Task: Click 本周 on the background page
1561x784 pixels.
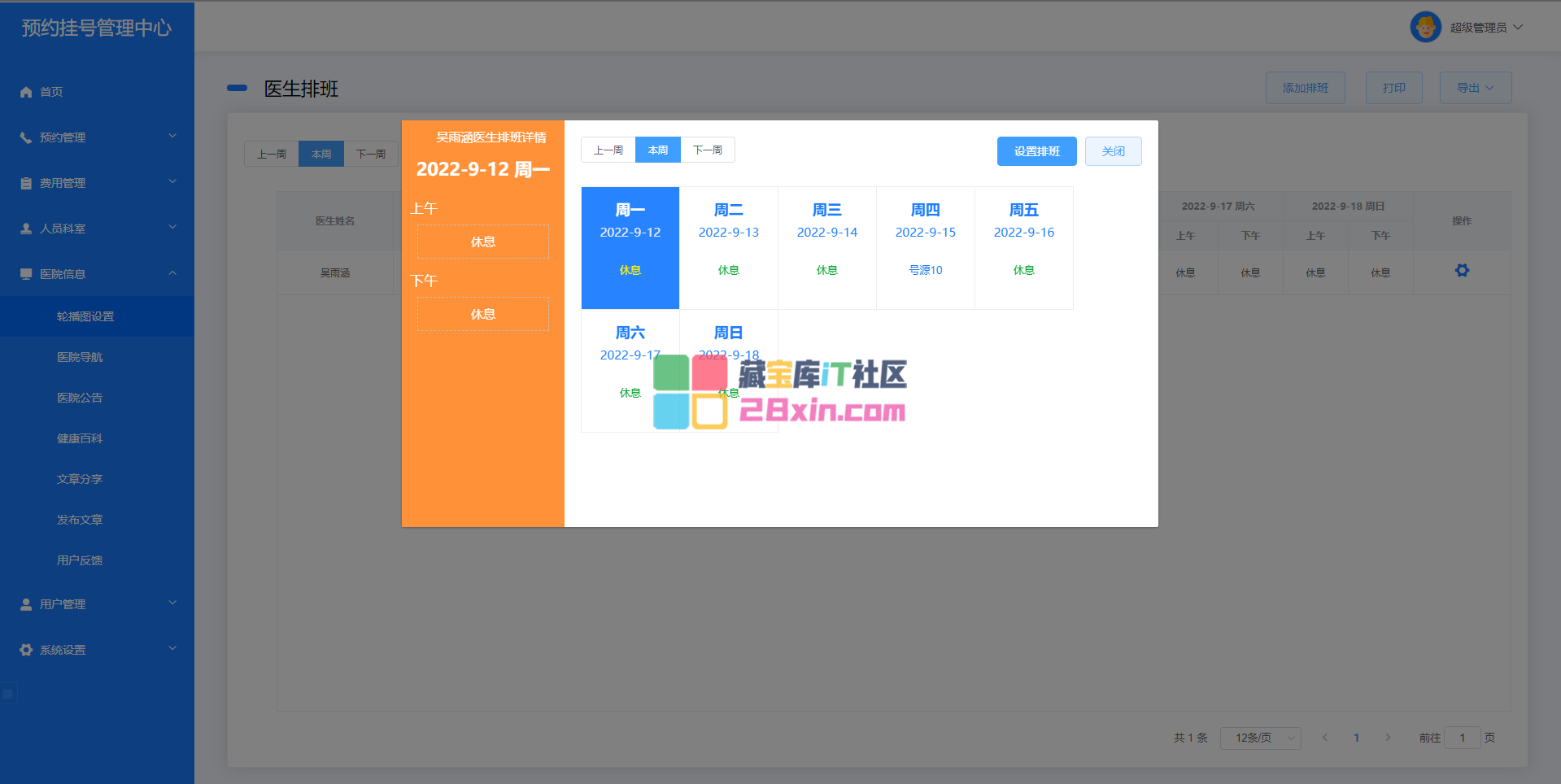Action: (321, 154)
